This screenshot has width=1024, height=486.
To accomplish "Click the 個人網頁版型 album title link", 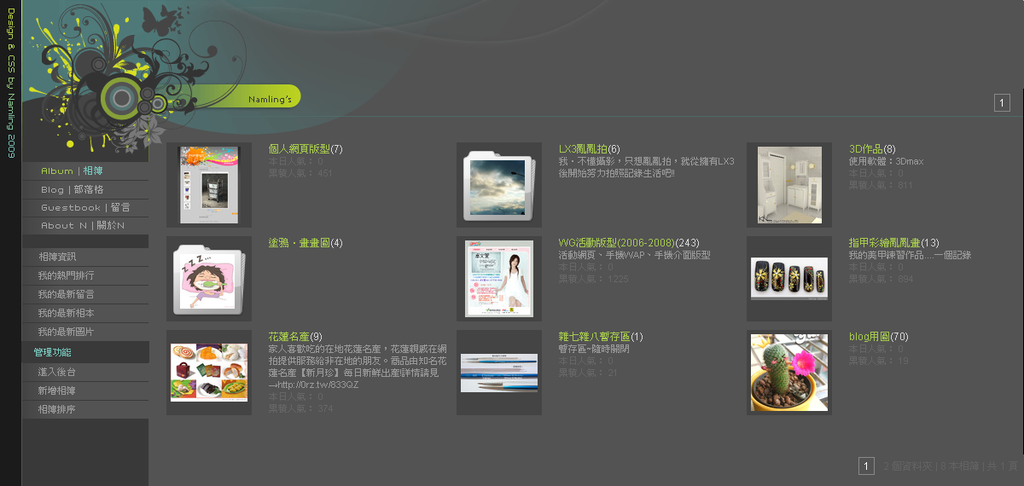I will click(x=299, y=149).
